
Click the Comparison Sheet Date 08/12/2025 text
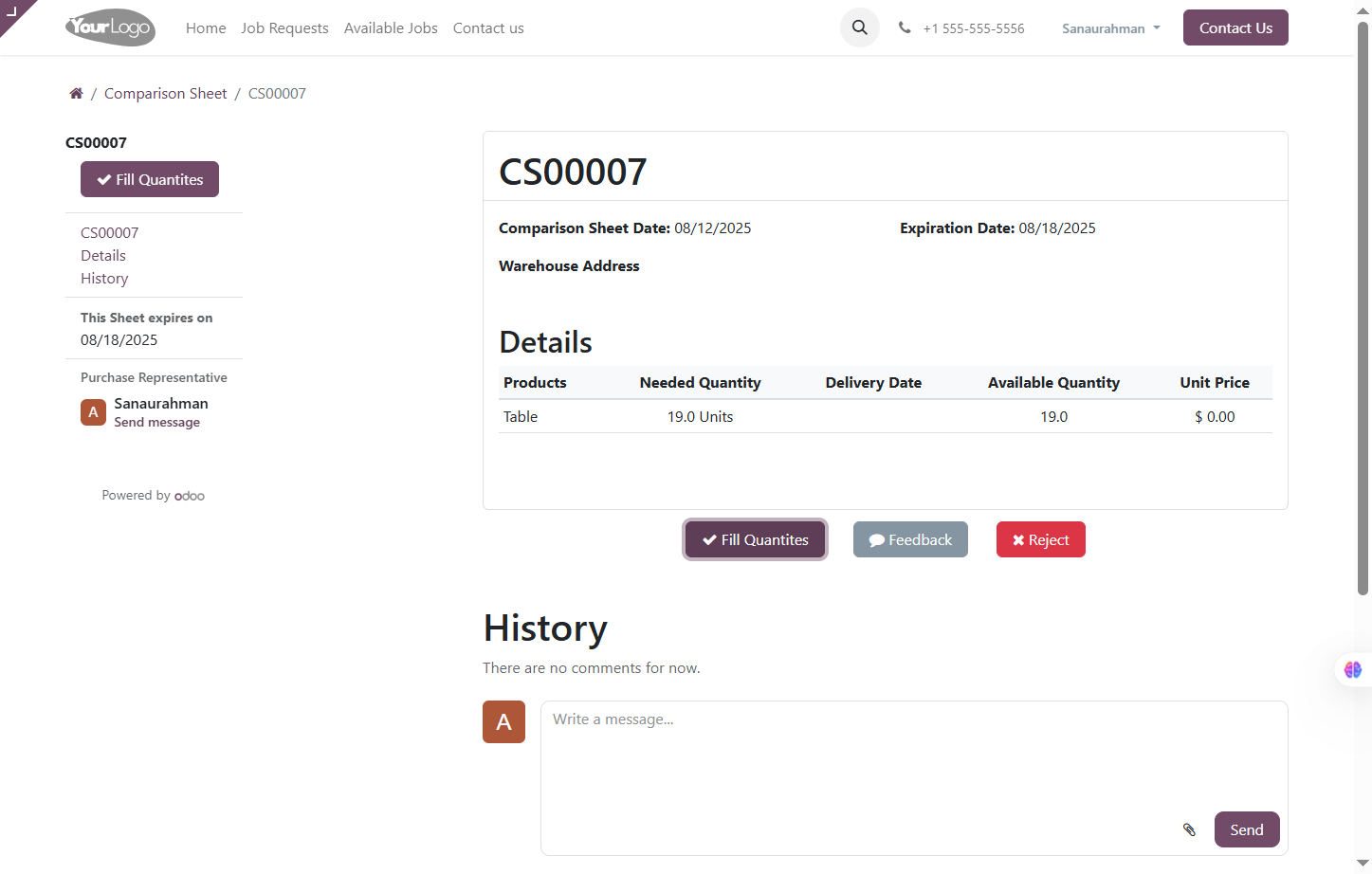point(625,228)
